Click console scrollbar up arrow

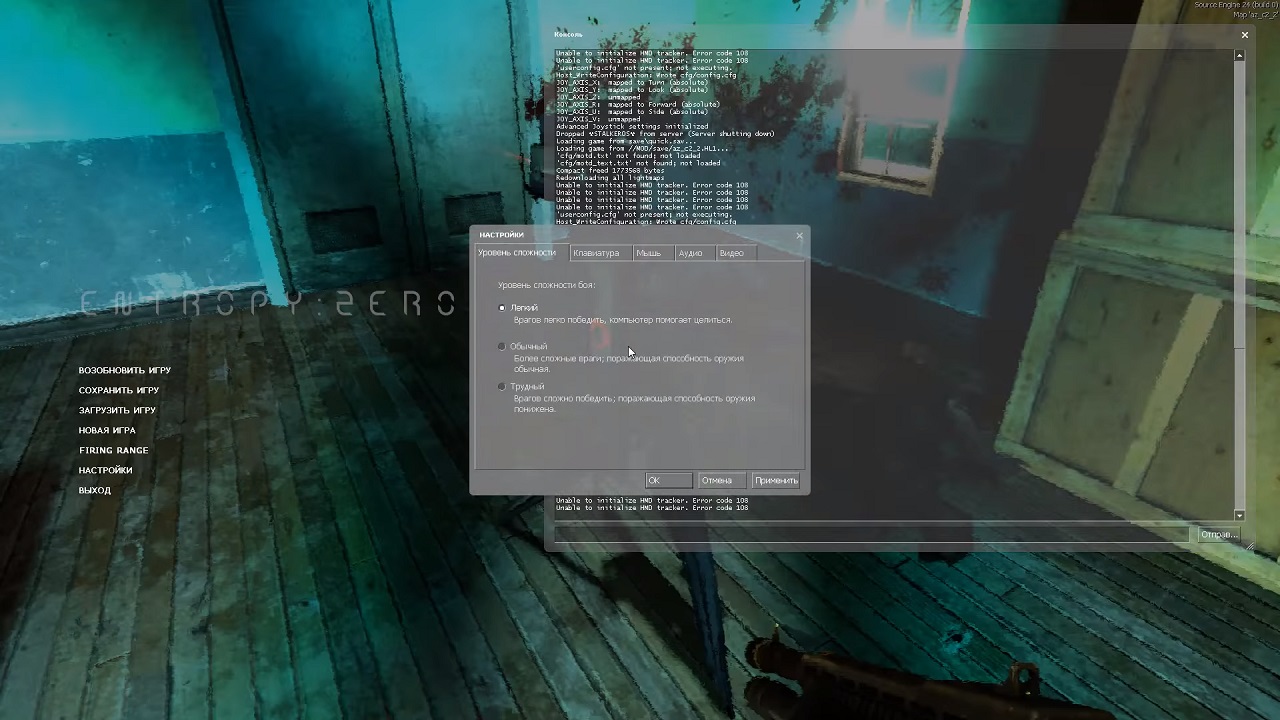click(x=1239, y=56)
